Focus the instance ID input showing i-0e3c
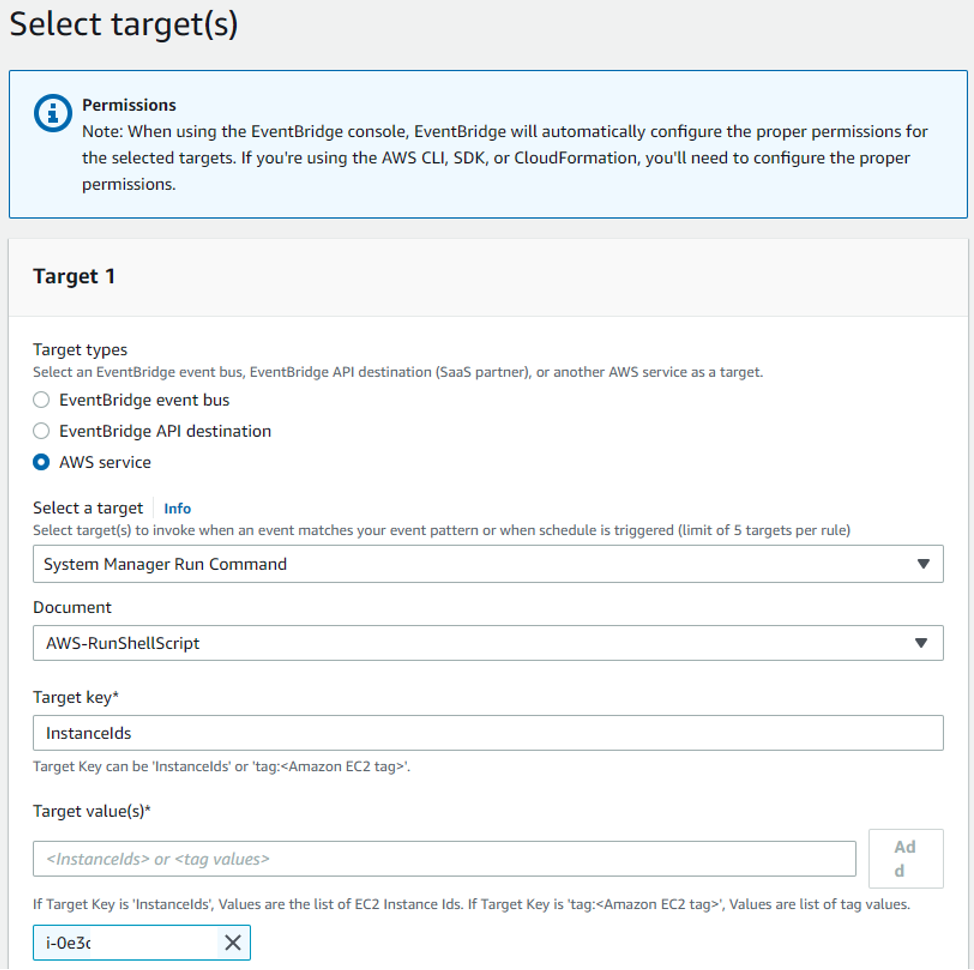Viewport: 974px width, 970px height. (120, 942)
